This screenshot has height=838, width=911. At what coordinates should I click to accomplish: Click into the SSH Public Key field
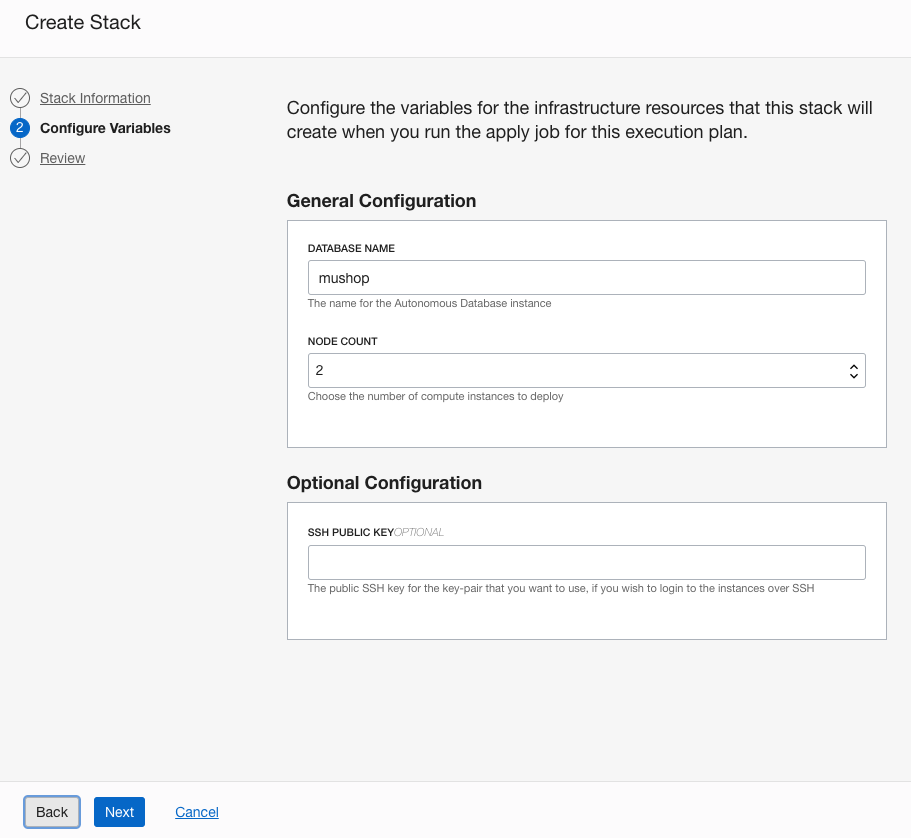tap(586, 563)
